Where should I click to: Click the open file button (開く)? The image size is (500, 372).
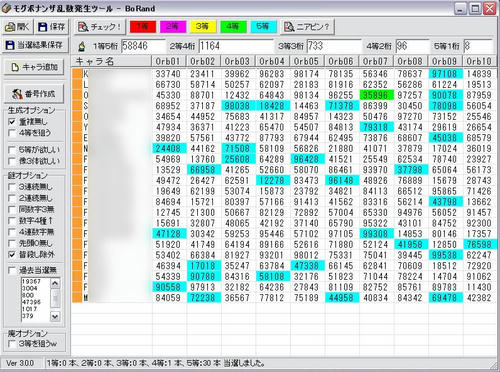click(17, 27)
